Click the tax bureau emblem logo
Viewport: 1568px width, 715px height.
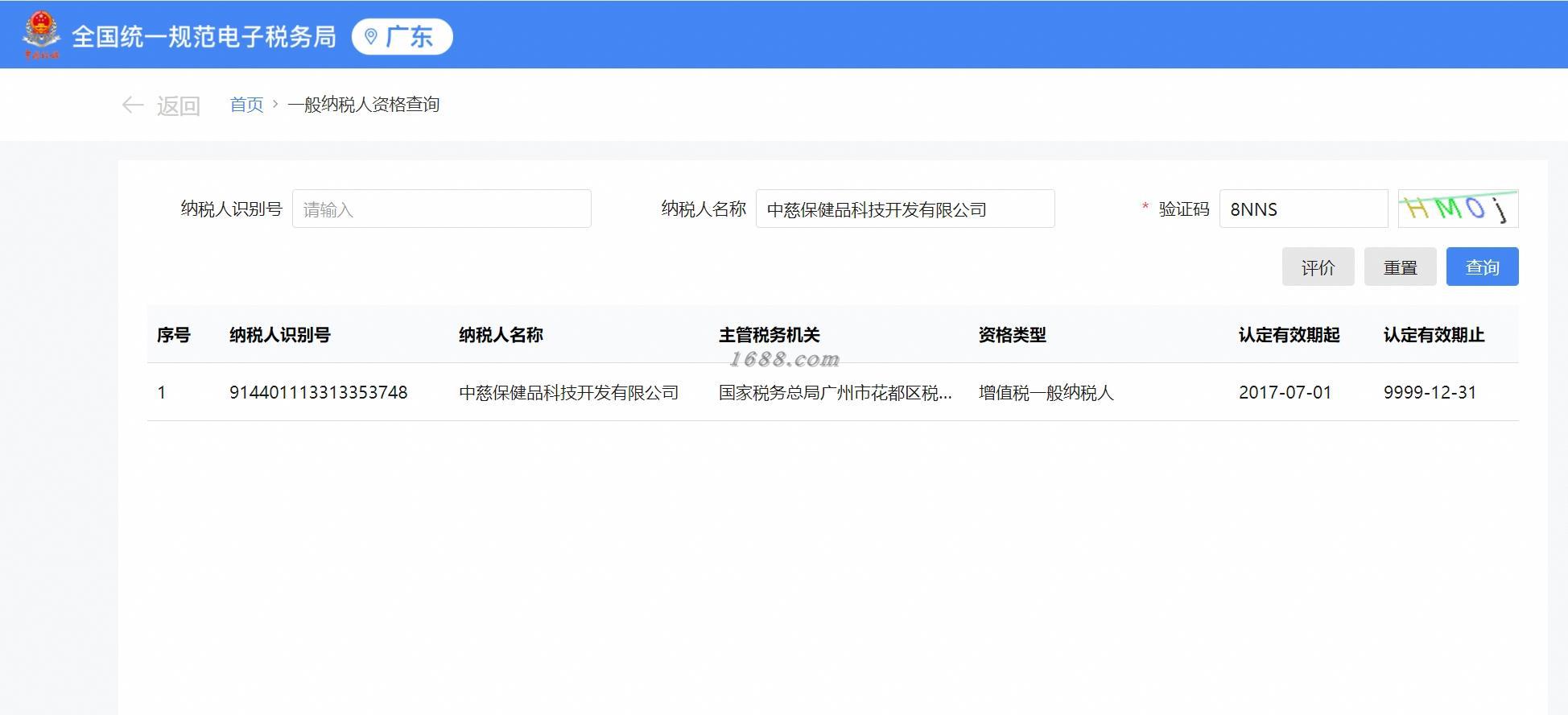(x=40, y=35)
